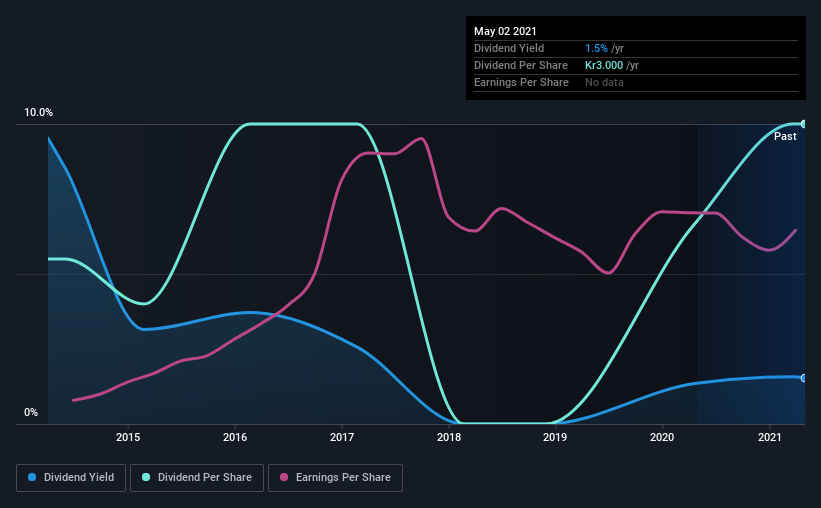Click the 2020 x-axis label

[662, 437]
